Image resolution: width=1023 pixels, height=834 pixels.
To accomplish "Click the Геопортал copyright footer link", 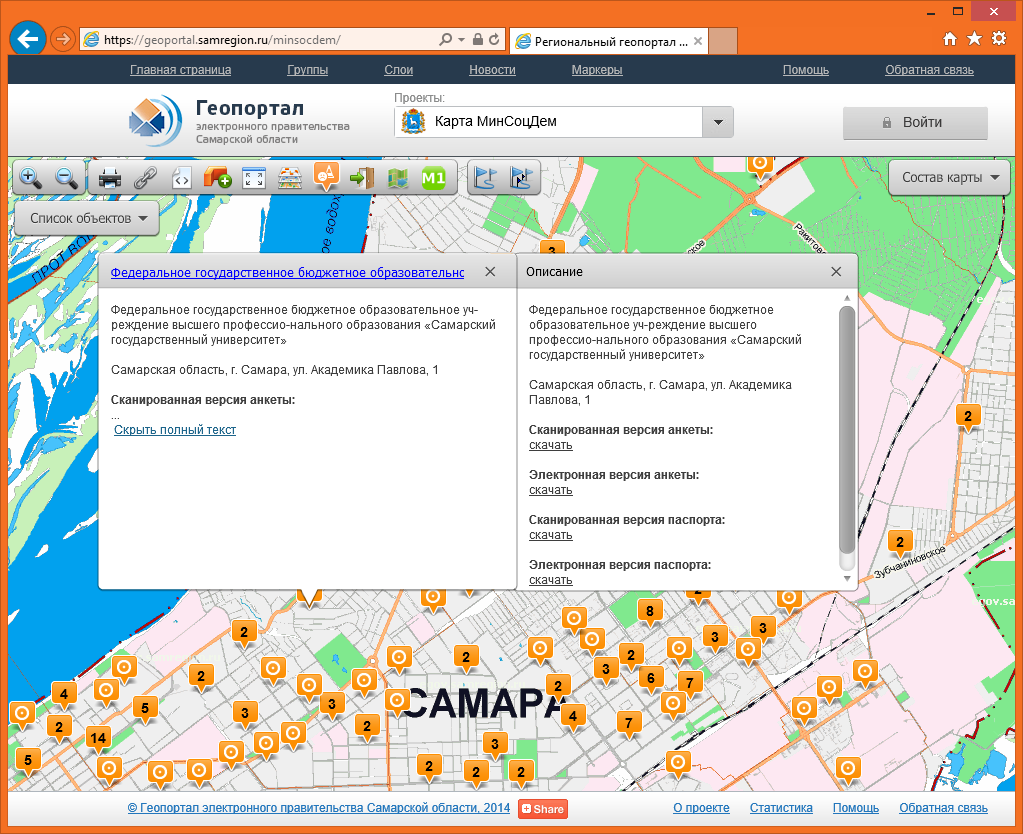I will tap(319, 808).
